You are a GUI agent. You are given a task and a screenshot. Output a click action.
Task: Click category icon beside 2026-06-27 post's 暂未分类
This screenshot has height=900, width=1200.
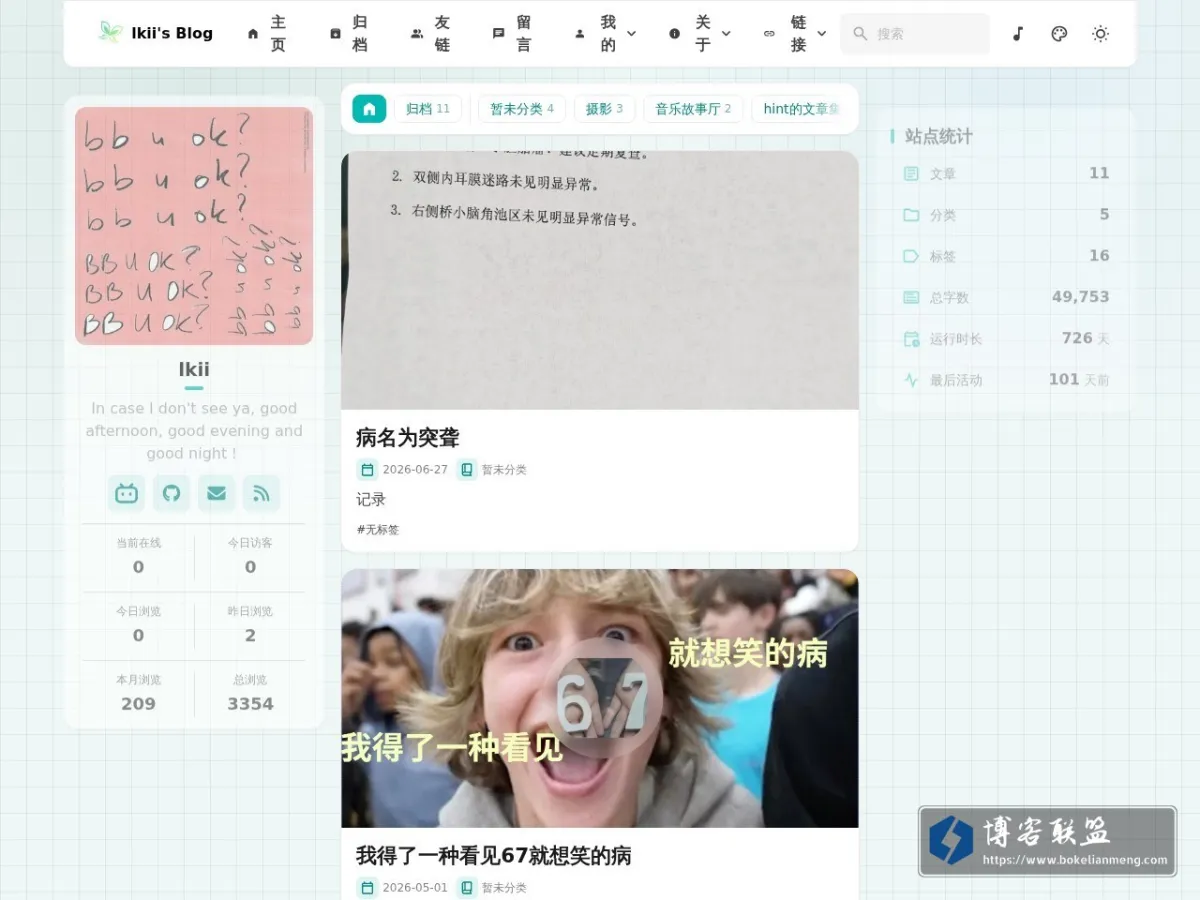pos(467,469)
